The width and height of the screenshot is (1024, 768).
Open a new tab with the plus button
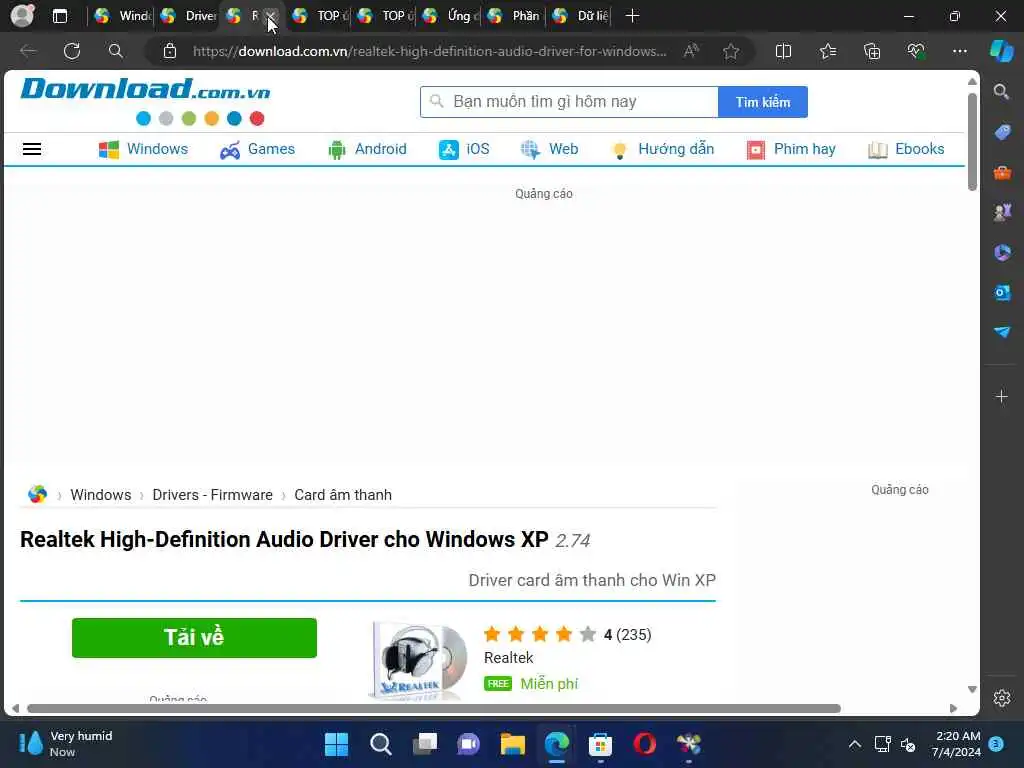pos(632,16)
